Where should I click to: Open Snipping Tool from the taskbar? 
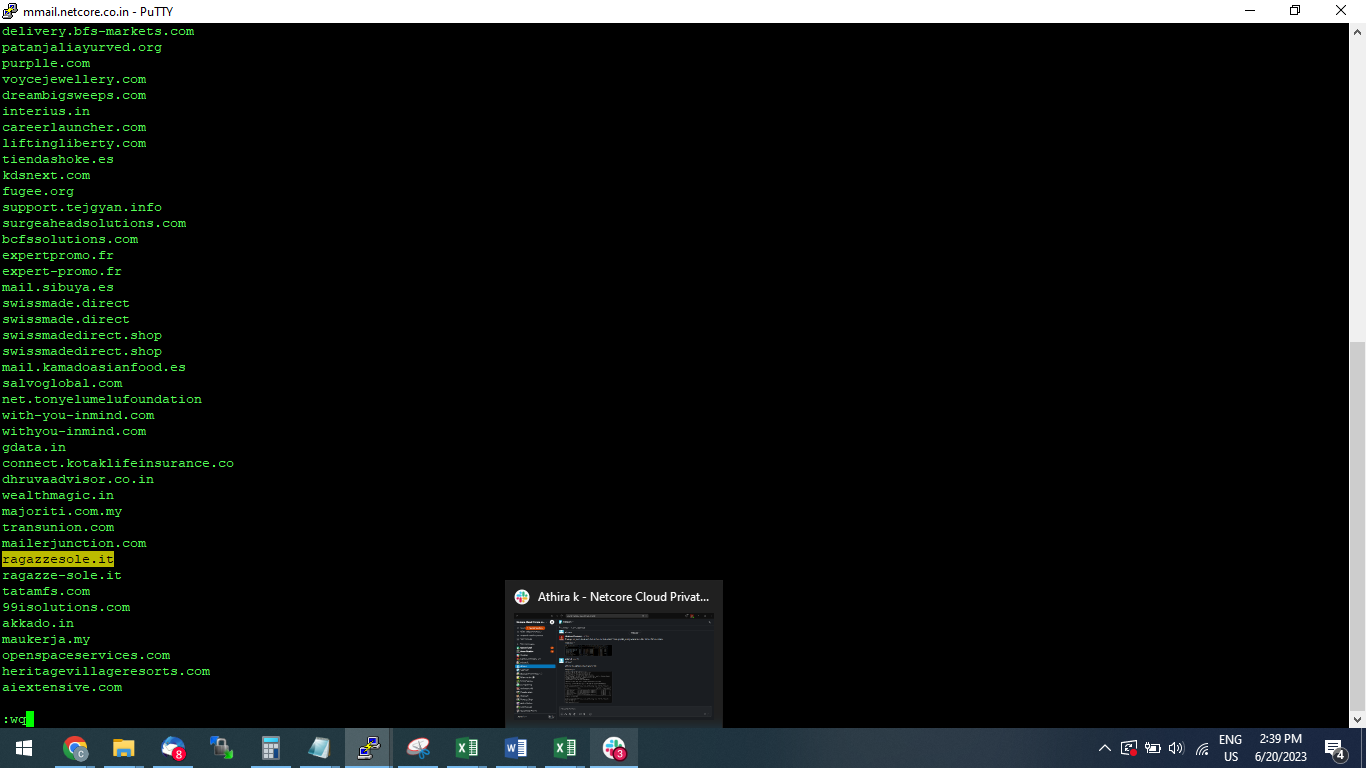pyautogui.click(x=418, y=748)
